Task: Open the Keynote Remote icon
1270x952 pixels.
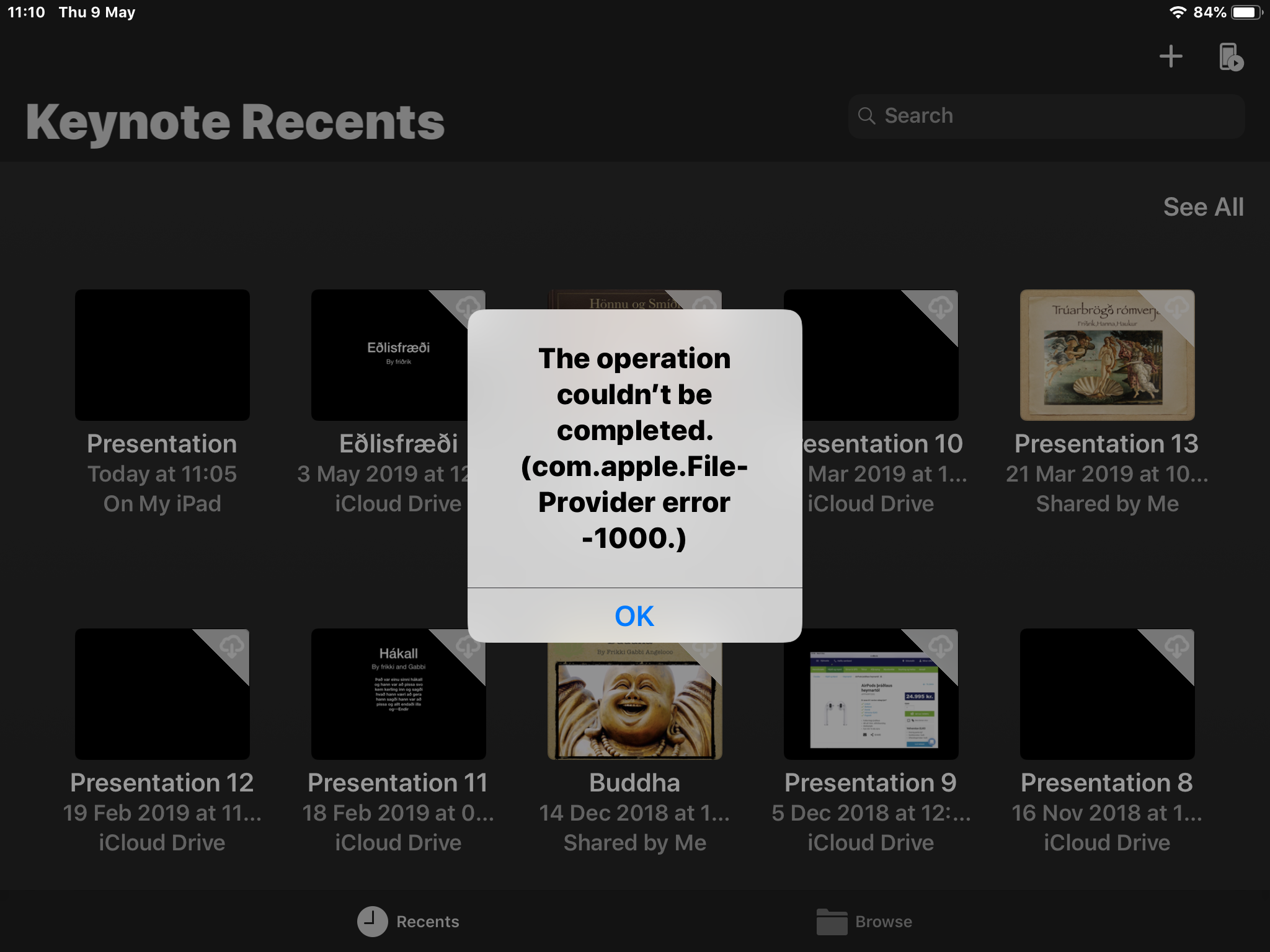Action: pos(1230,56)
